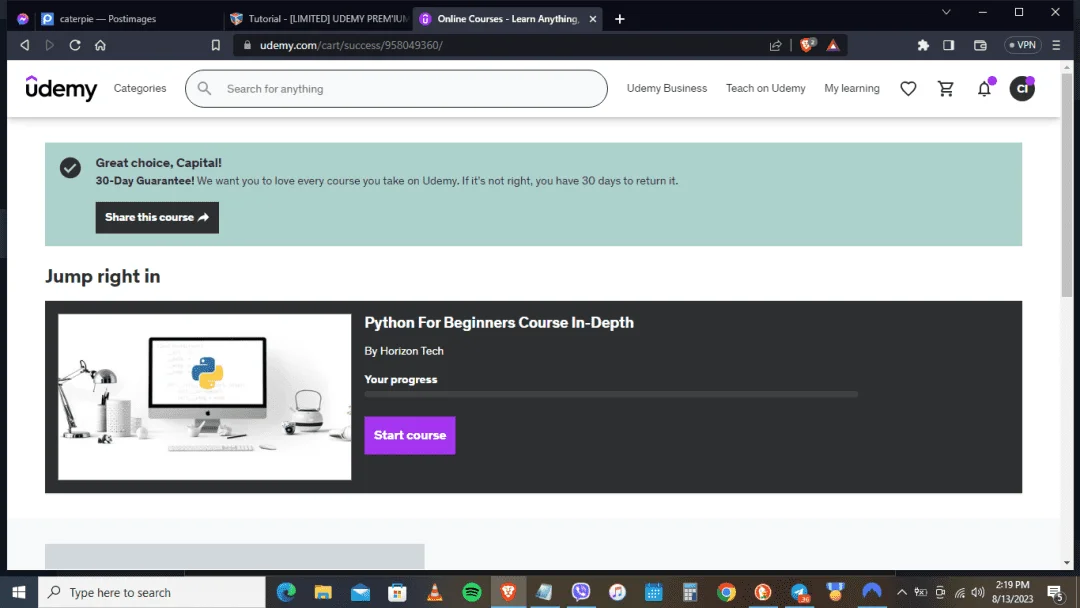Click the udemy.com address bar URL
1080x608 pixels.
point(351,45)
